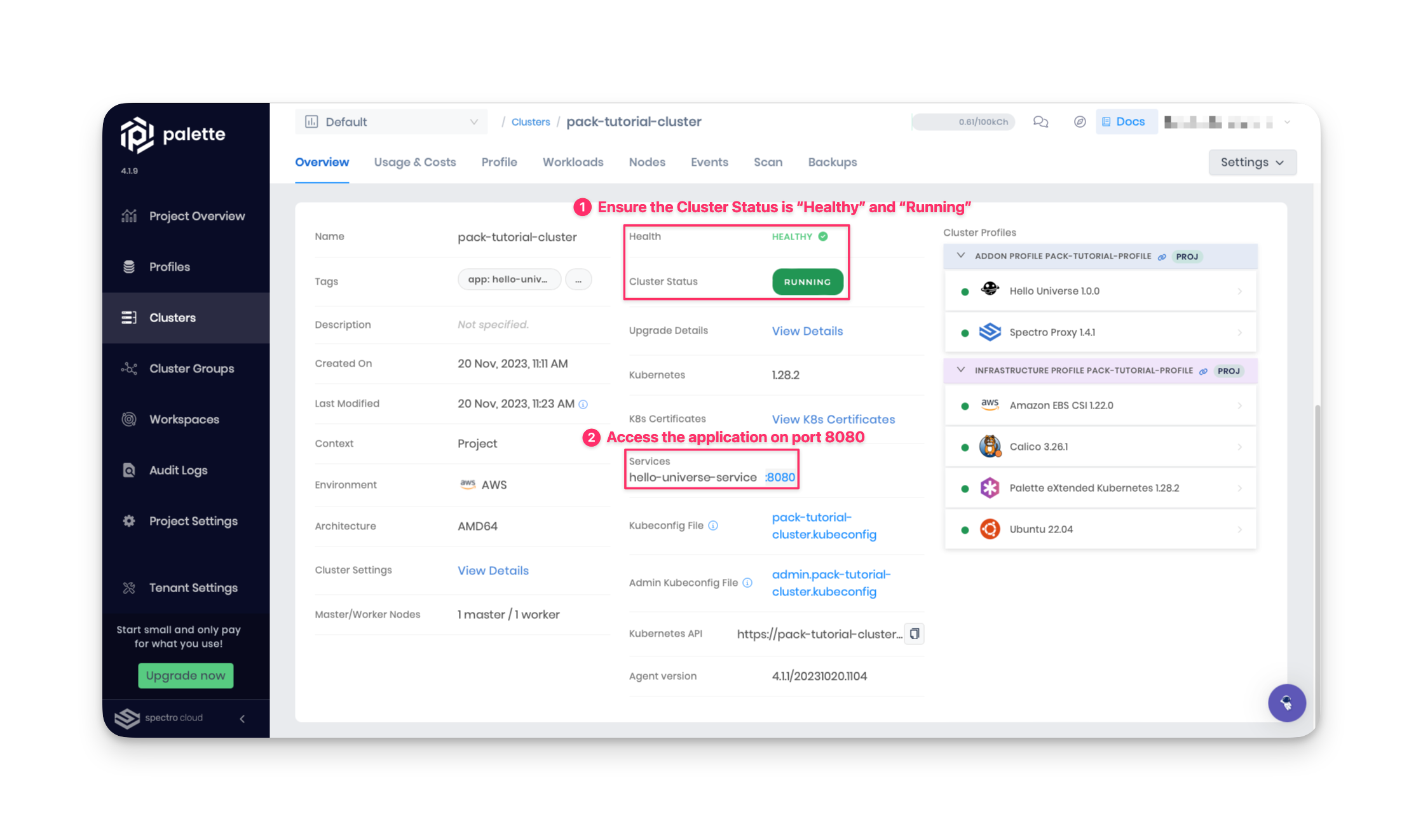
Task: Click the Hello Universe 1.0.0 pack icon
Action: (989, 290)
